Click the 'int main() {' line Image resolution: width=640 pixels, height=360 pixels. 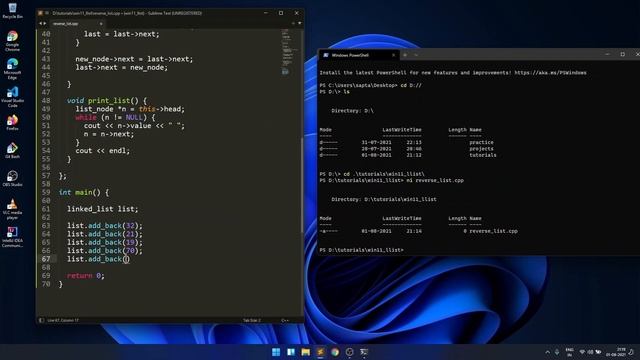84,192
